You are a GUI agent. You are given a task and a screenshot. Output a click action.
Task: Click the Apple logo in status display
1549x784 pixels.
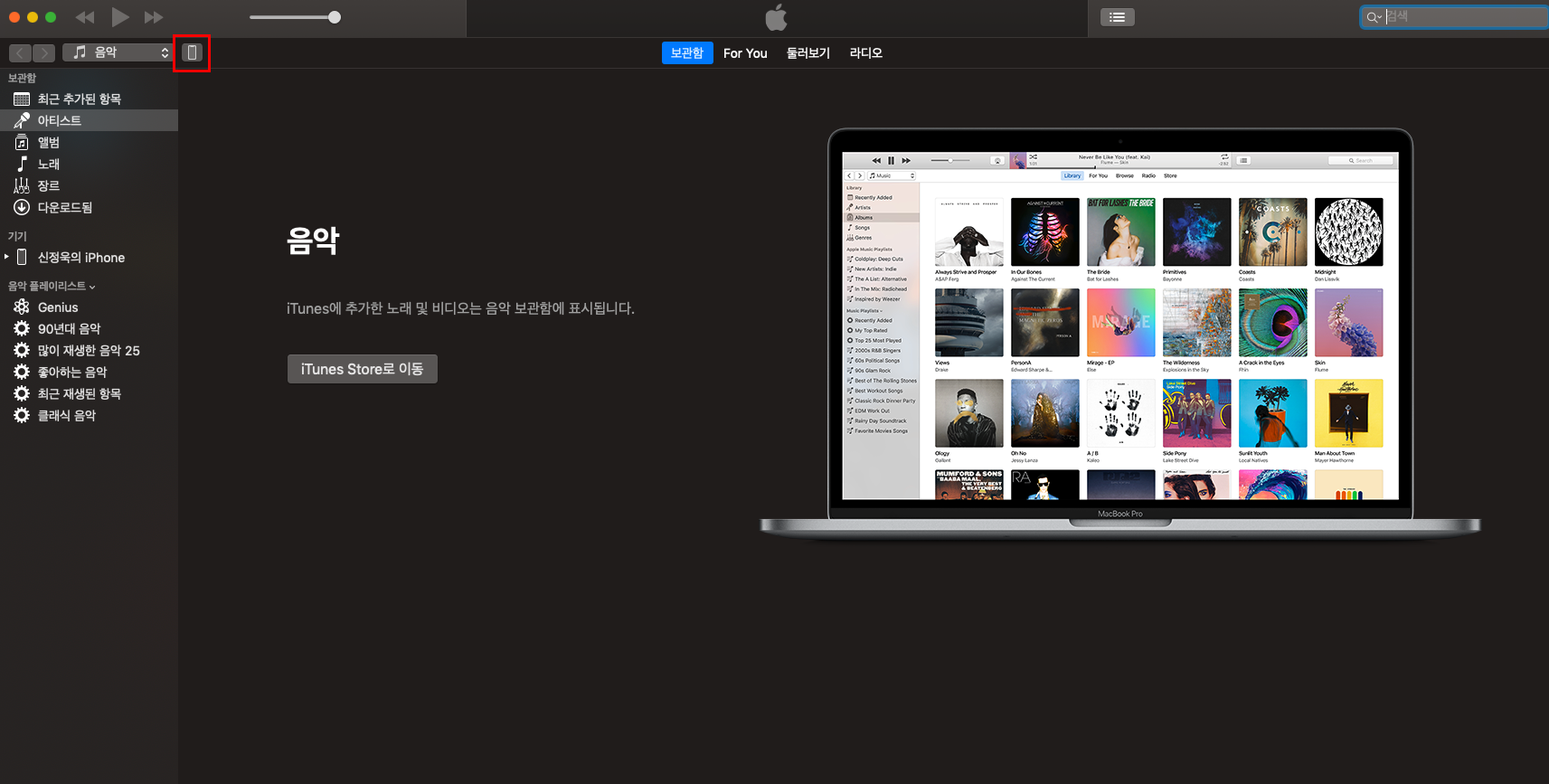(x=777, y=17)
